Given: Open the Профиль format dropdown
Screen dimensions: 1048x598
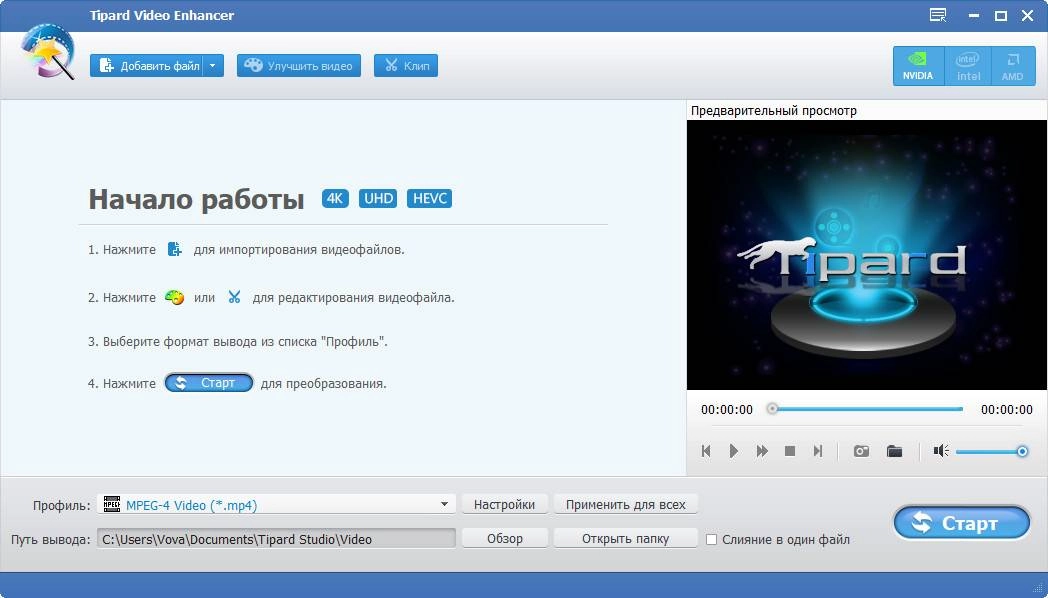Looking at the screenshot, I should click(x=276, y=504).
